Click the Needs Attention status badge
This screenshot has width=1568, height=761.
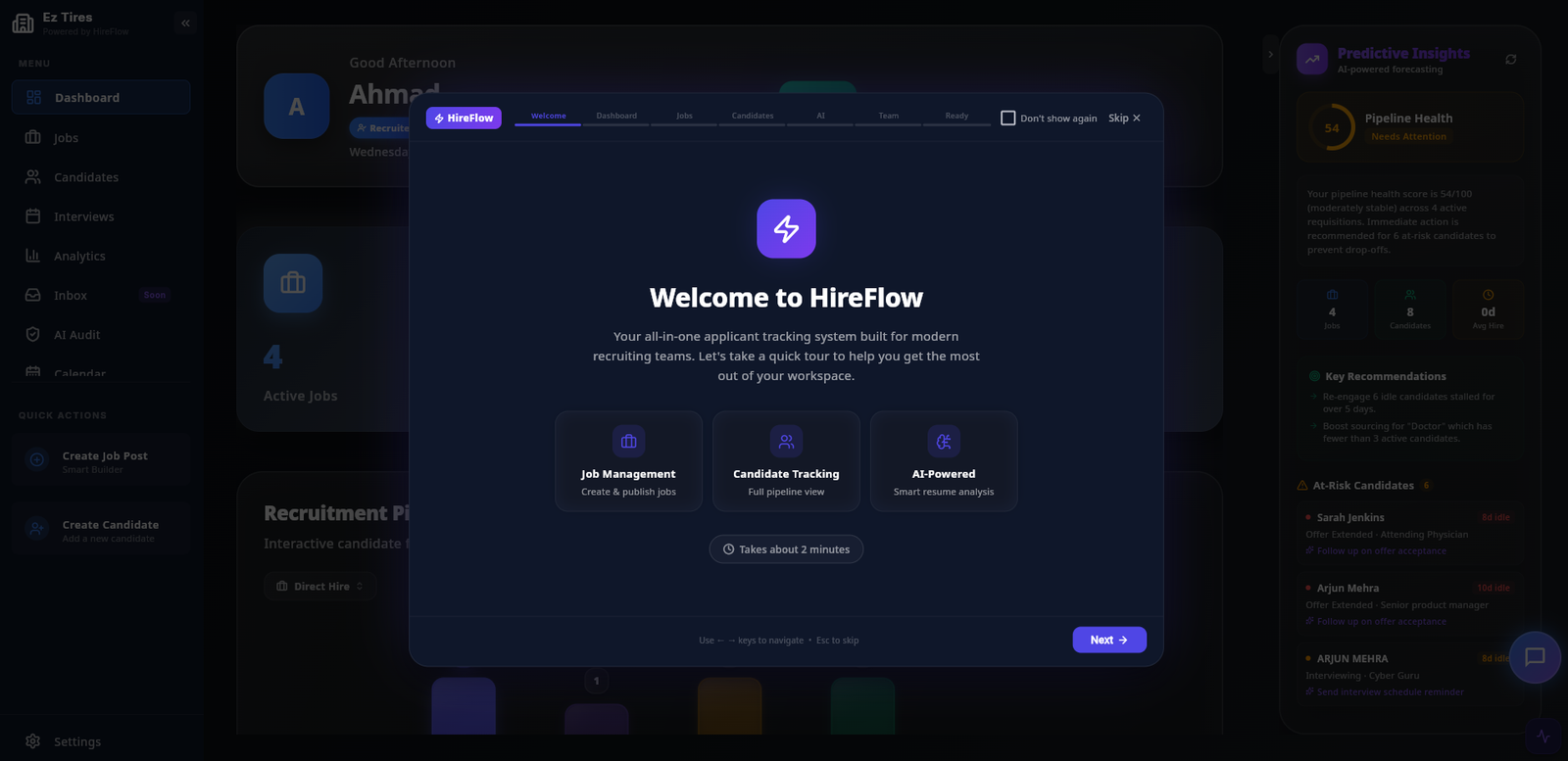pos(1408,136)
